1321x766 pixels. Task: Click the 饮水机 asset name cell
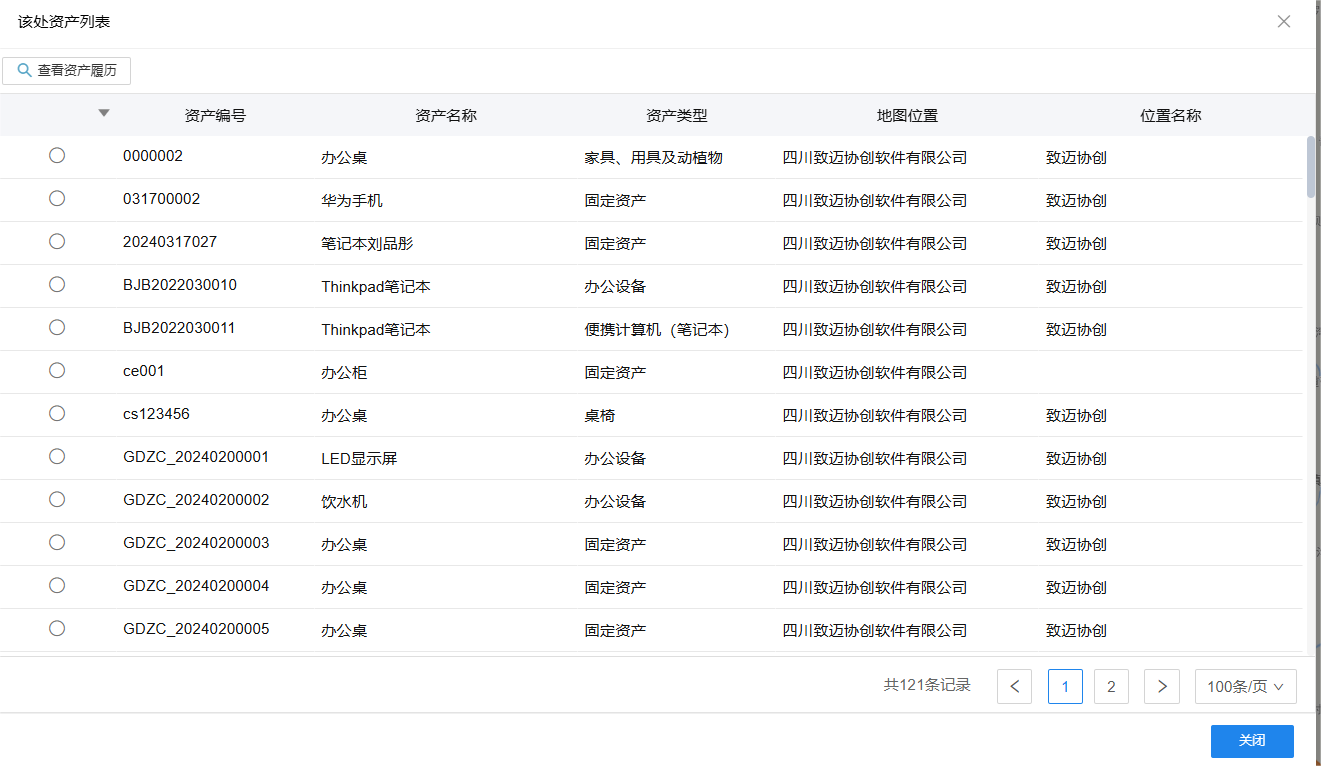point(344,502)
